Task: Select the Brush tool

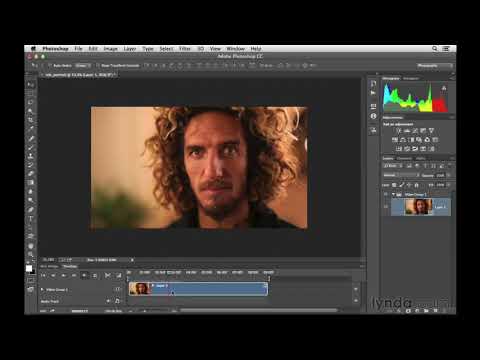Action: coord(31,147)
